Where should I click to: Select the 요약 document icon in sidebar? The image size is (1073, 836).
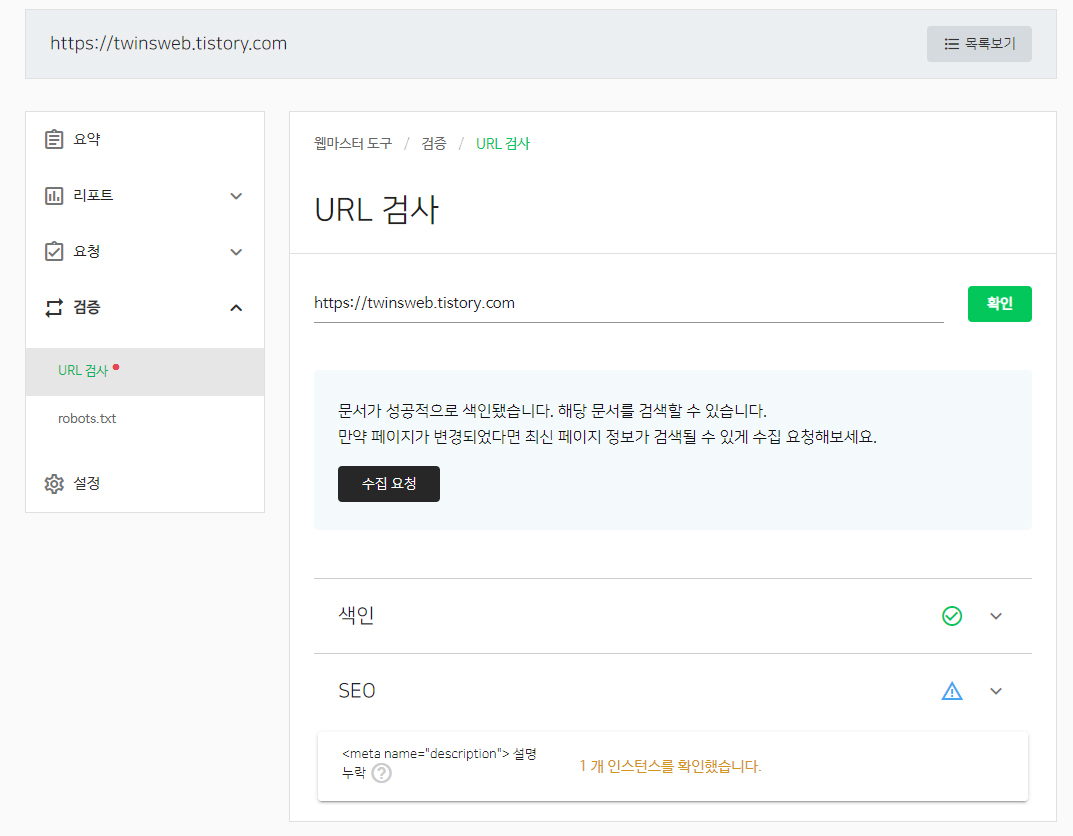point(54,139)
